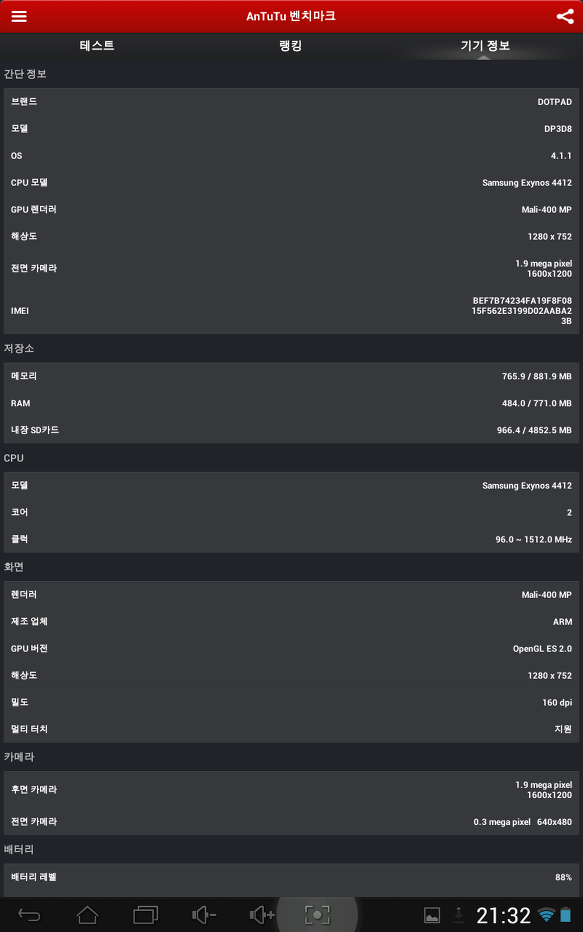Screen dimensions: 583x932
Task: Tap the screenshot capture icon
Action: click(317, 915)
